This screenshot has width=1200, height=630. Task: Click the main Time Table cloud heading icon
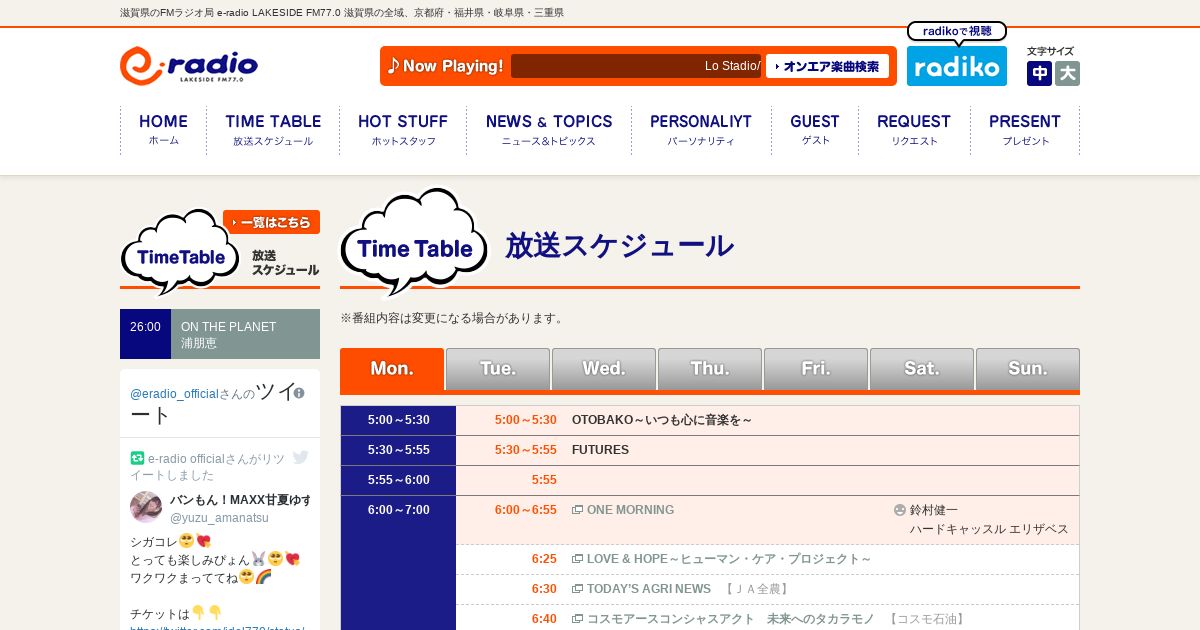point(414,242)
